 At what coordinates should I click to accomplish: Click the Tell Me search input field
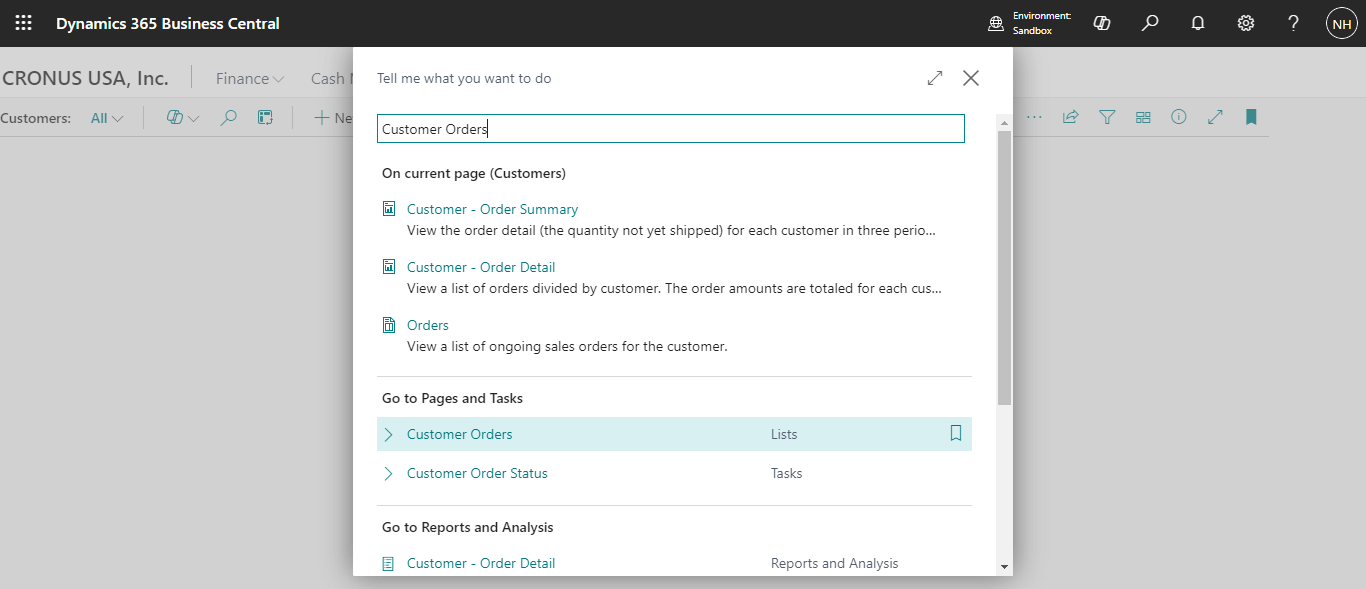pyautogui.click(x=670, y=129)
